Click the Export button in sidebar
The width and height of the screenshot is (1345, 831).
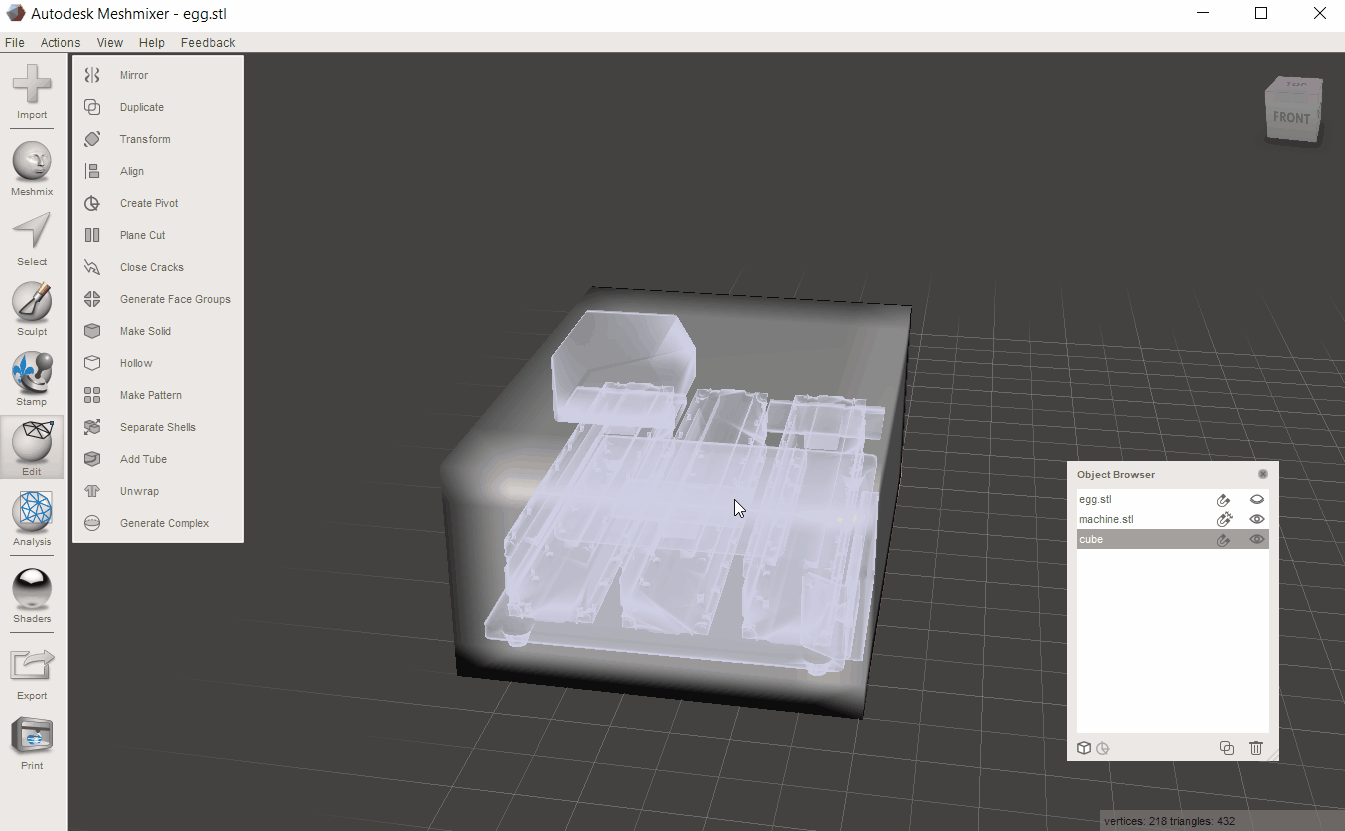pyautogui.click(x=32, y=673)
